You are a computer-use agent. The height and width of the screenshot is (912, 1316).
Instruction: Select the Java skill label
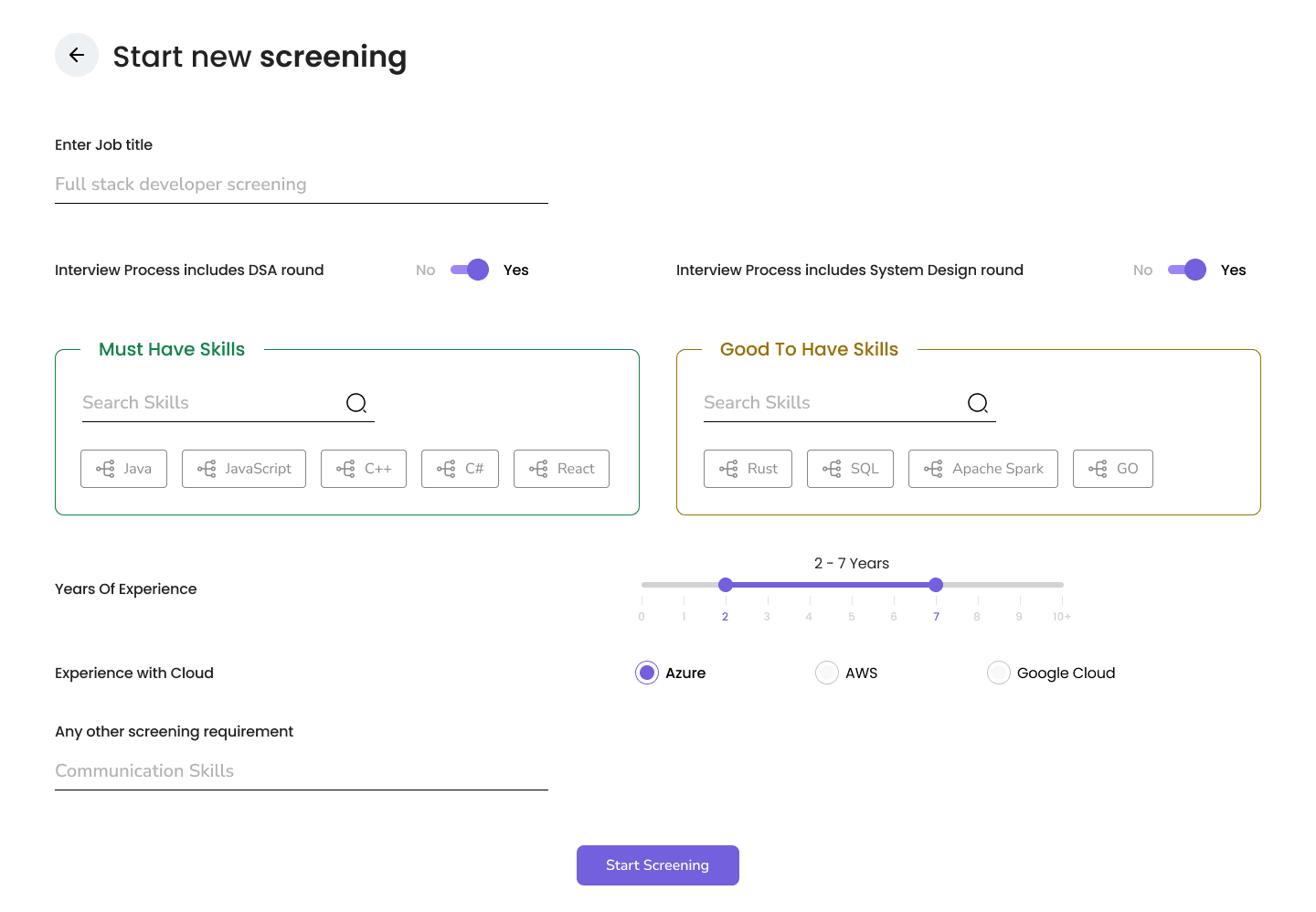coord(138,469)
